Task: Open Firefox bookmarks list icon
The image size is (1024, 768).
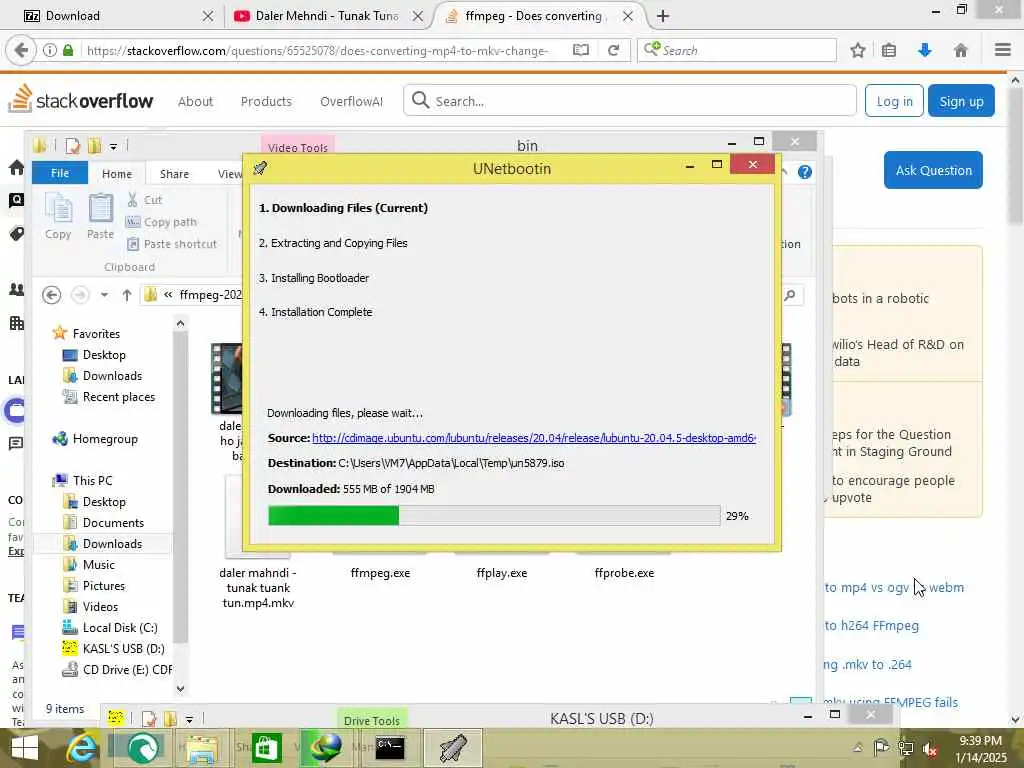Action: point(889,50)
